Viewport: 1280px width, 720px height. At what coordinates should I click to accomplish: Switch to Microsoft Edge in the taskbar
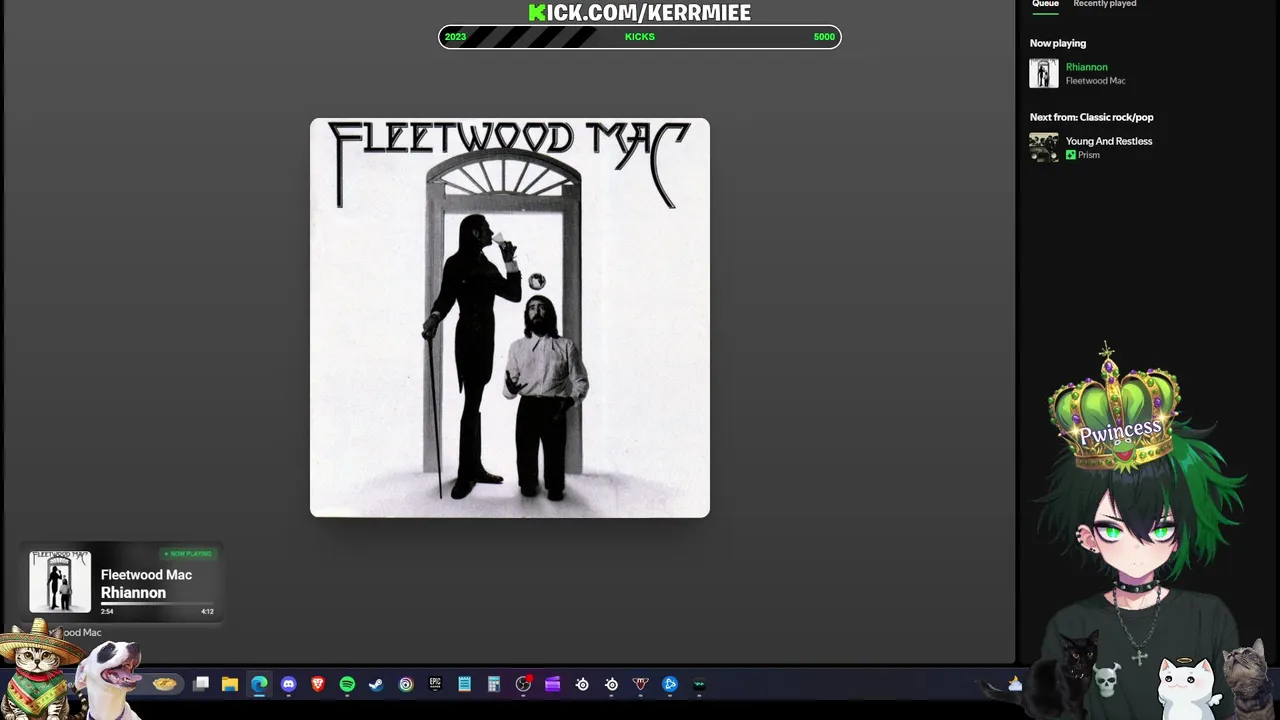[x=259, y=684]
